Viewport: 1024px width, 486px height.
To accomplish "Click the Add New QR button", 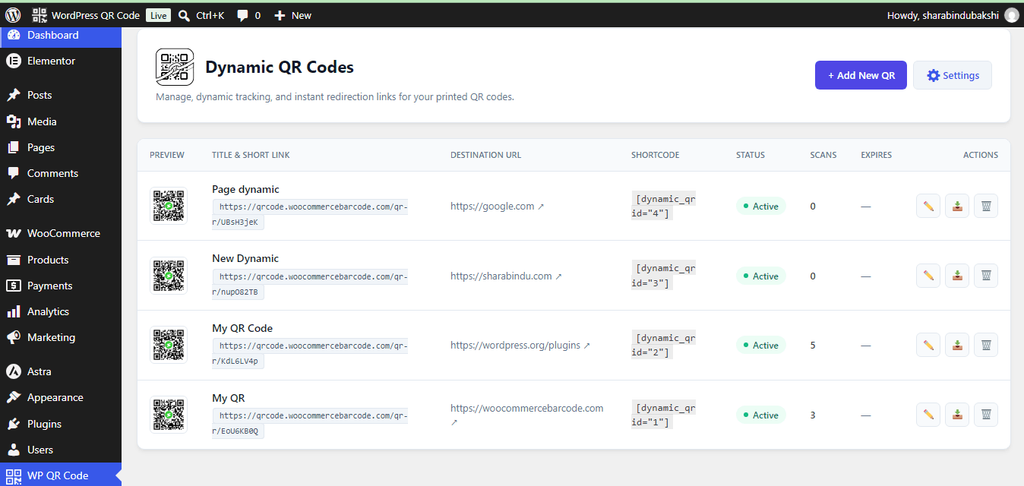I will (861, 75).
